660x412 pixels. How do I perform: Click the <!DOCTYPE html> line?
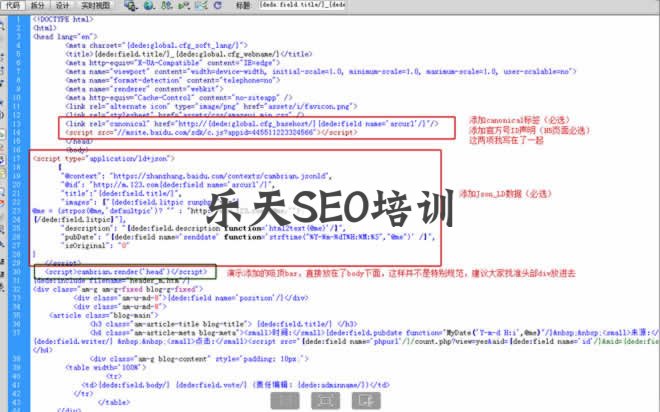[63, 19]
